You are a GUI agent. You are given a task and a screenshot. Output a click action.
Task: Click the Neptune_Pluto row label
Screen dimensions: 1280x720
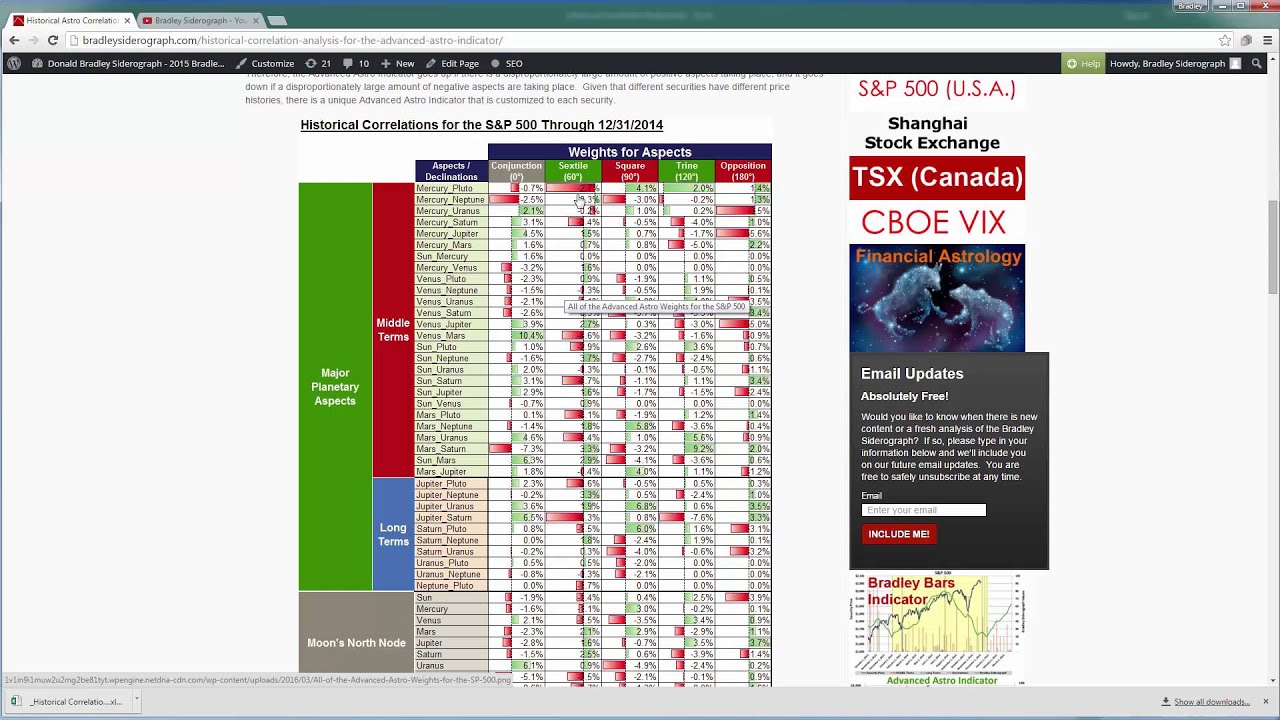[x=451, y=586]
